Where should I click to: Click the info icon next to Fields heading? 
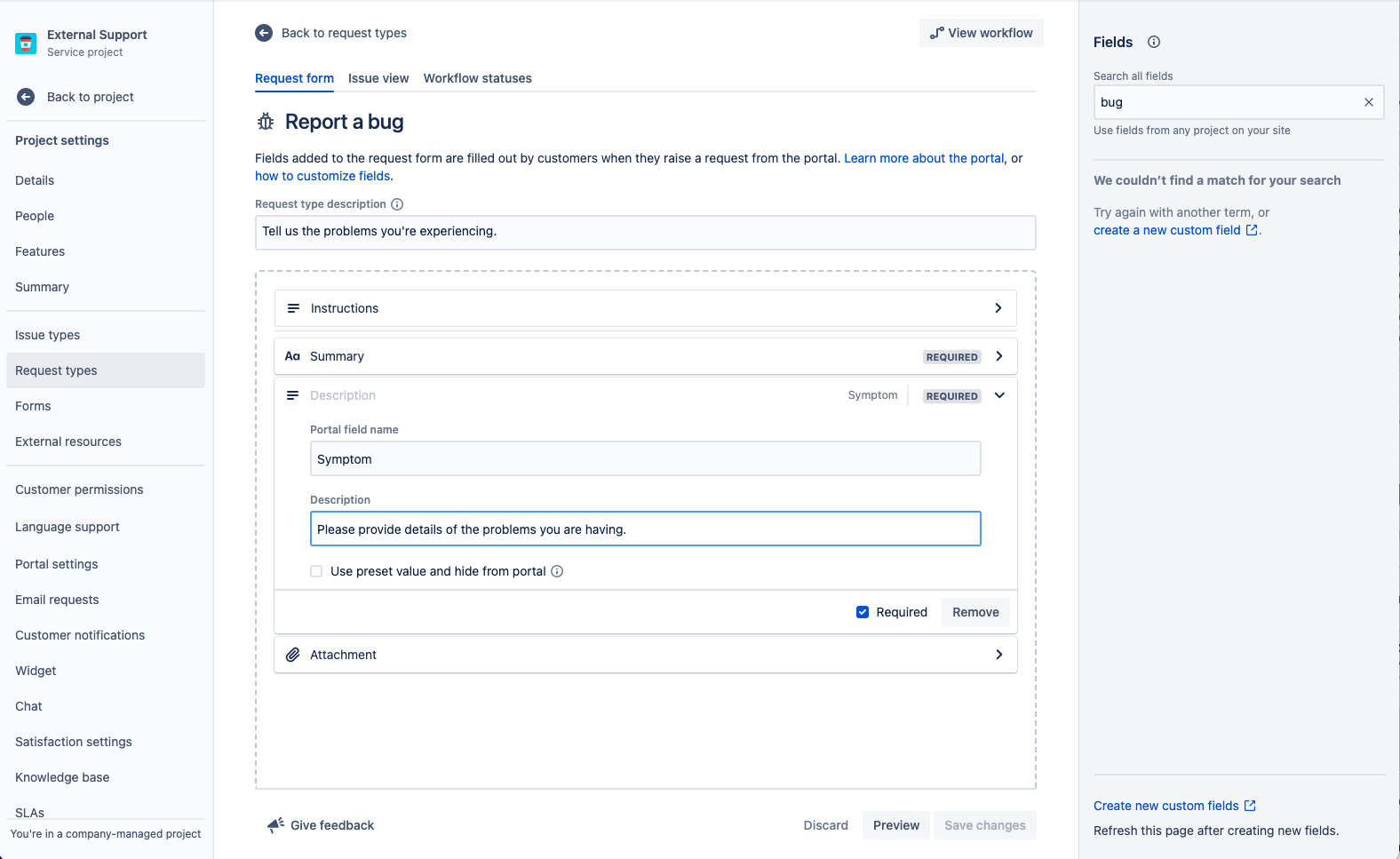tap(1154, 42)
